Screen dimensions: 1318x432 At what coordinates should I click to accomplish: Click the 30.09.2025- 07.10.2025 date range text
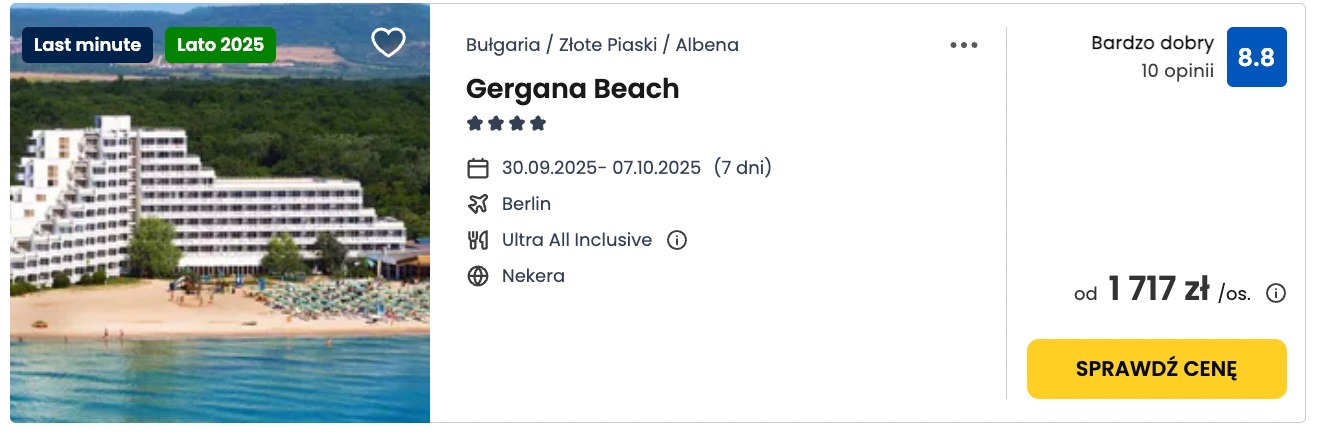pyautogui.click(x=601, y=168)
